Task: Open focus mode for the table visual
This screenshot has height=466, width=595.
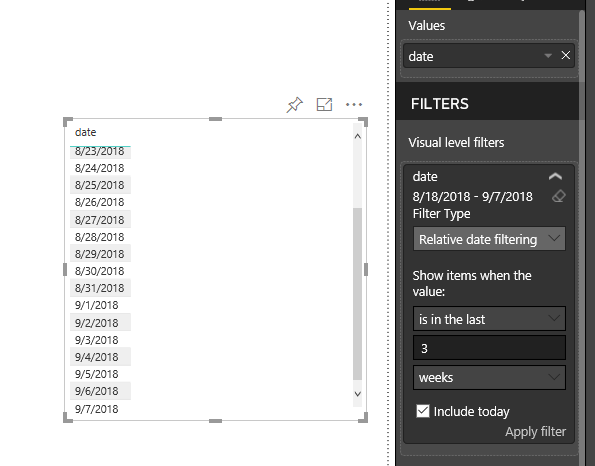Action: pos(324,104)
